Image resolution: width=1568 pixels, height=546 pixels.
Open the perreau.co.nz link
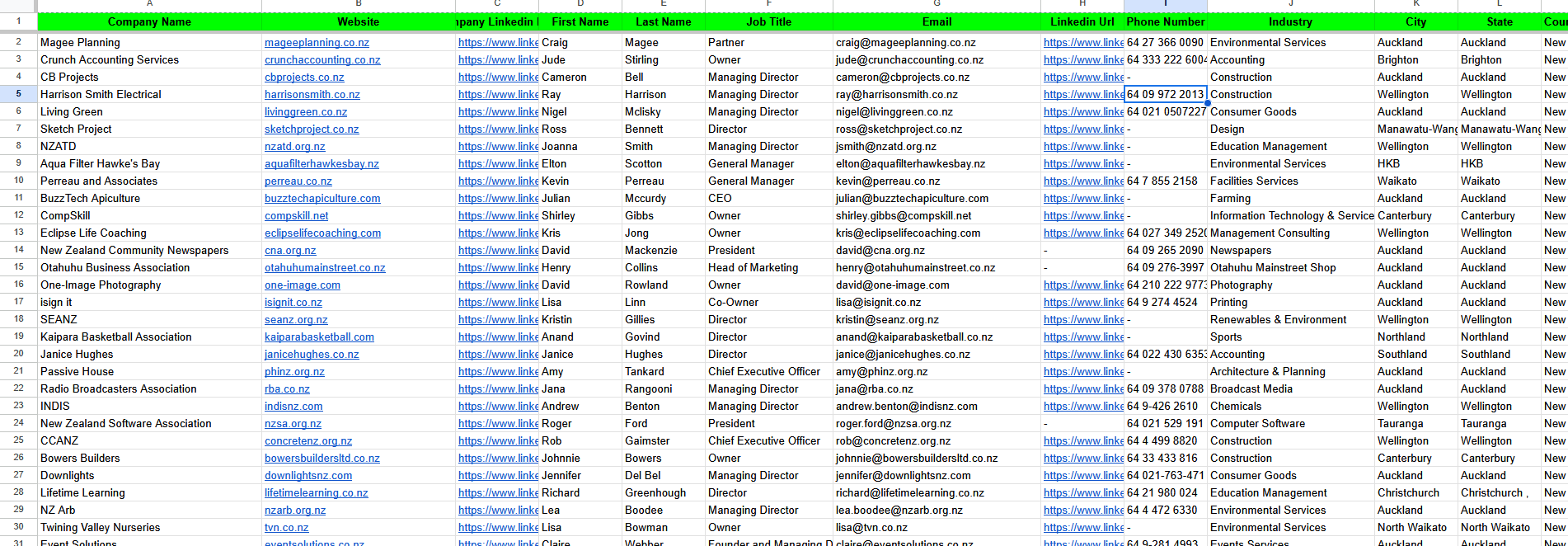tap(298, 181)
